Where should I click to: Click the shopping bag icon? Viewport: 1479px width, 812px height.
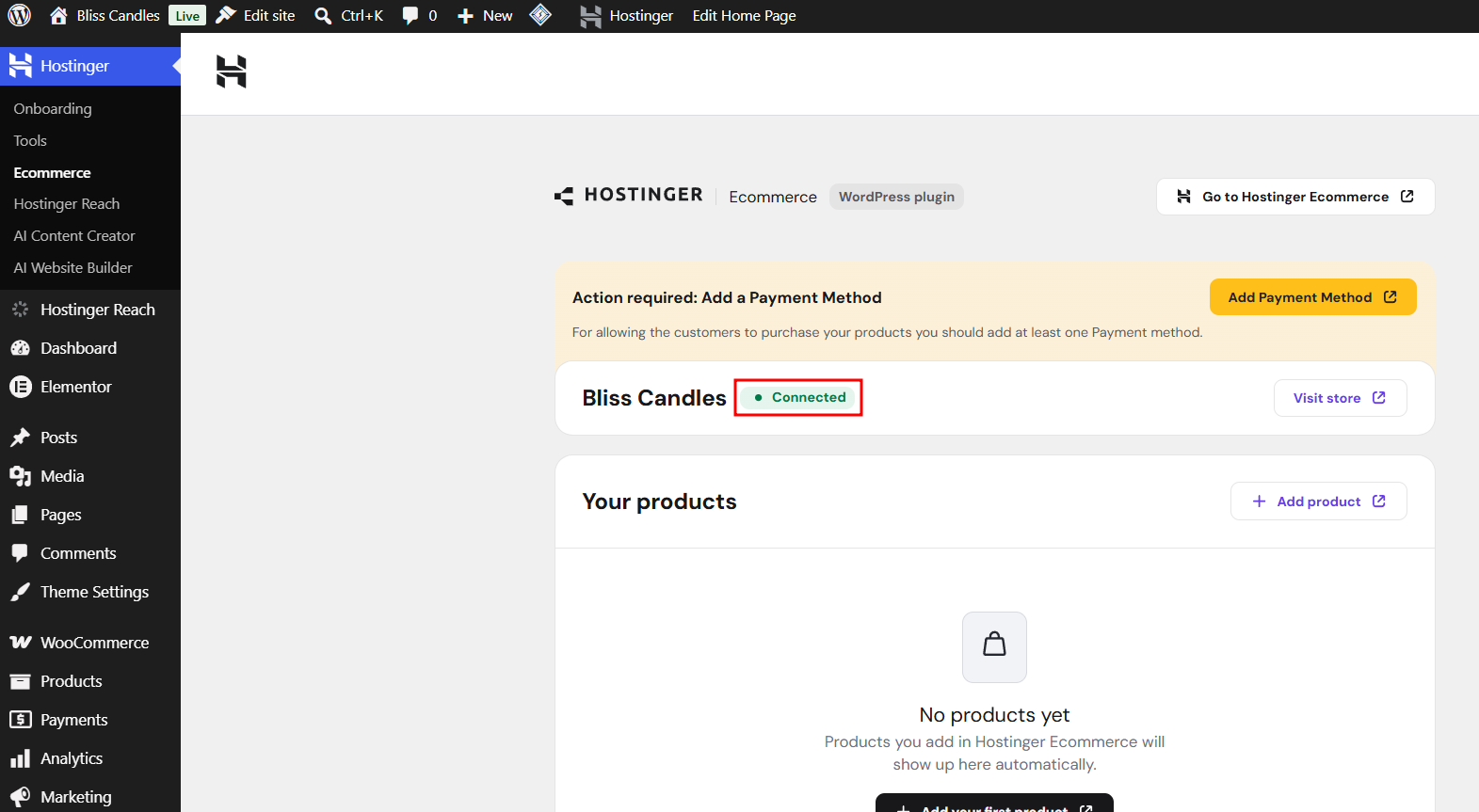994,646
